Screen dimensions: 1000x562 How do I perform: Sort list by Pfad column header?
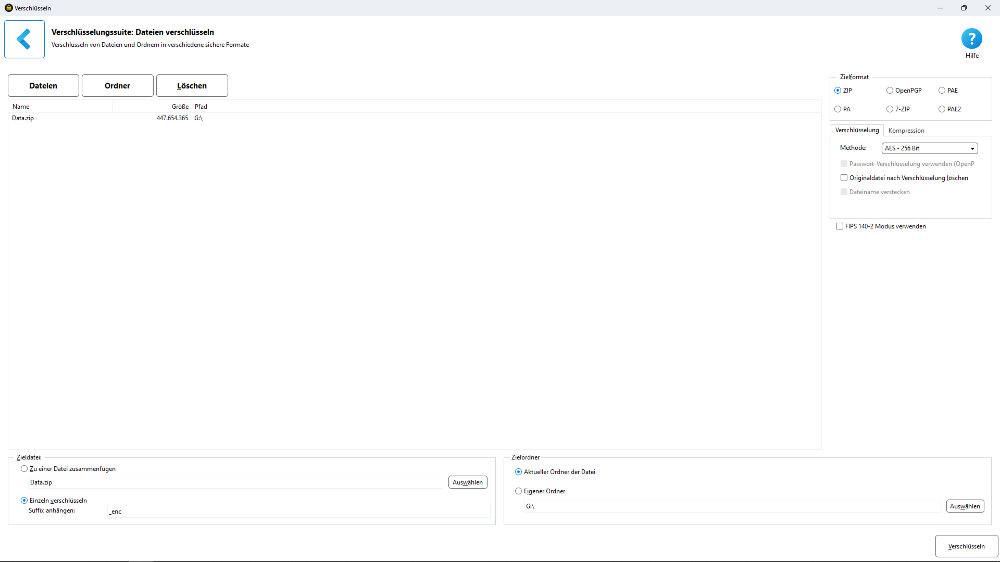201,107
